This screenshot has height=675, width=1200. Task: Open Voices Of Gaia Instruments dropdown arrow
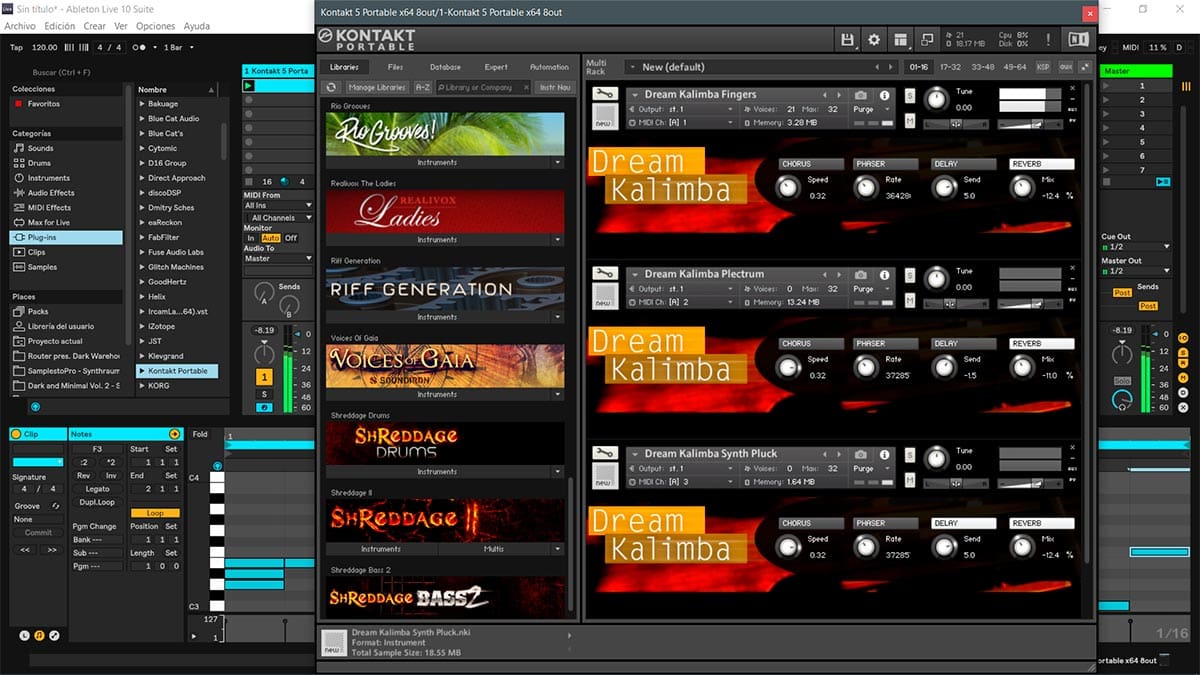(558, 394)
